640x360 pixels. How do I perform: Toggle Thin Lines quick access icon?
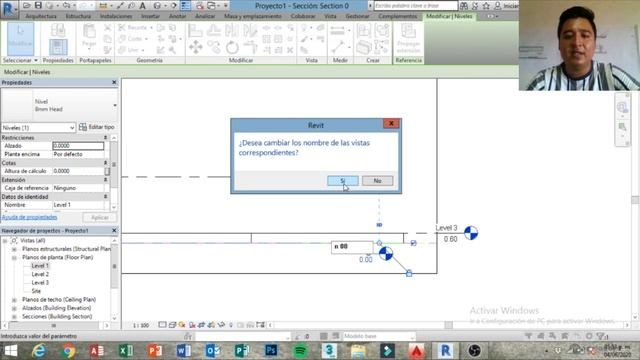[185, 5]
